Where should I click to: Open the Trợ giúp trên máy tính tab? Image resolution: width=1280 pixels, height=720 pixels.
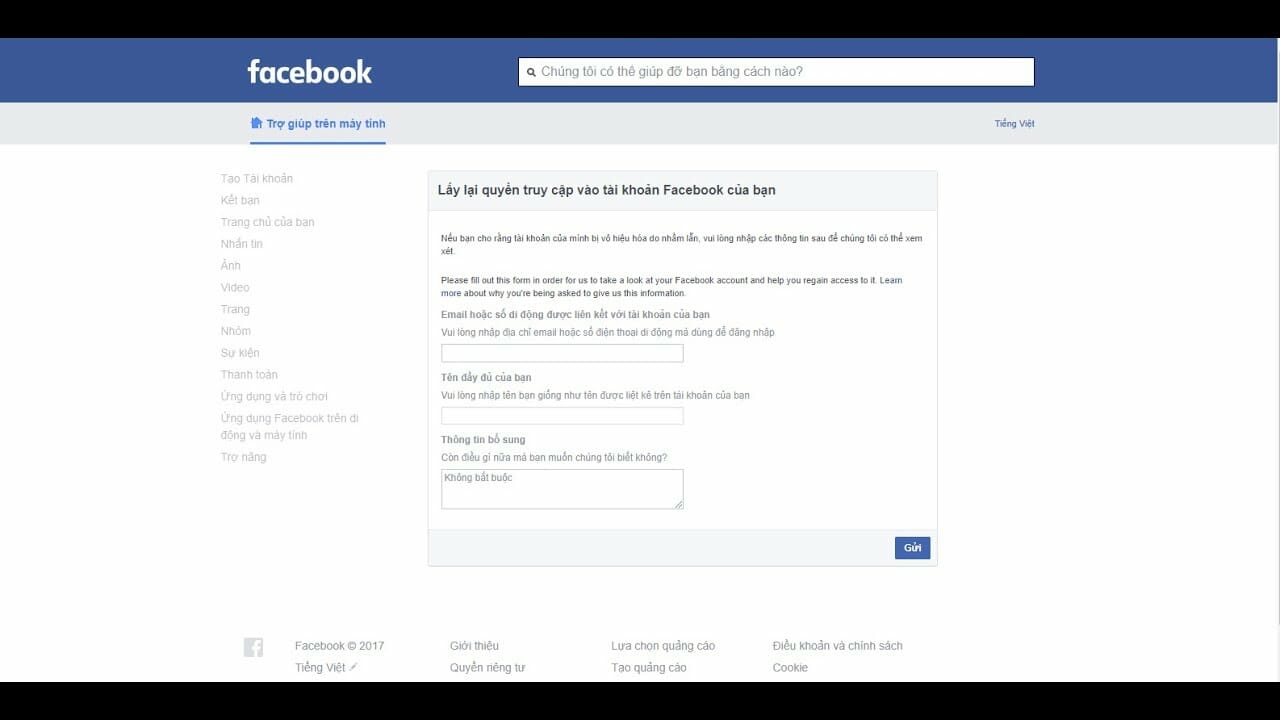pyautogui.click(x=317, y=124)
